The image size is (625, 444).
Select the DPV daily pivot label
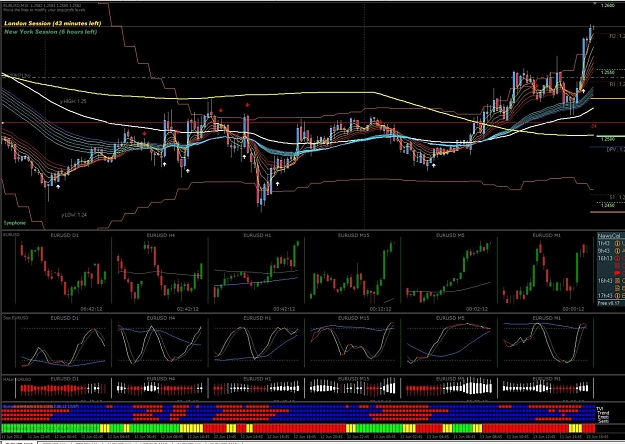(615, 150)
